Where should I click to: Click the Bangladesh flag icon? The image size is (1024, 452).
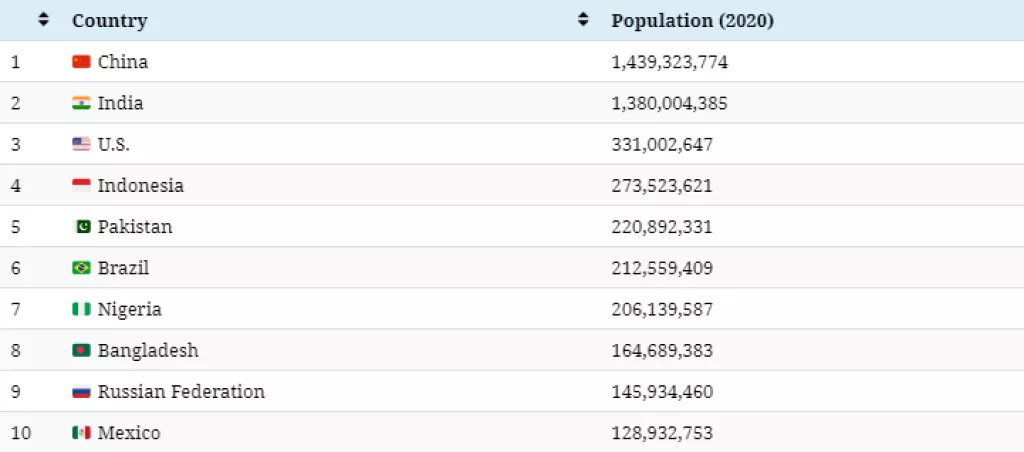[81, 351]
